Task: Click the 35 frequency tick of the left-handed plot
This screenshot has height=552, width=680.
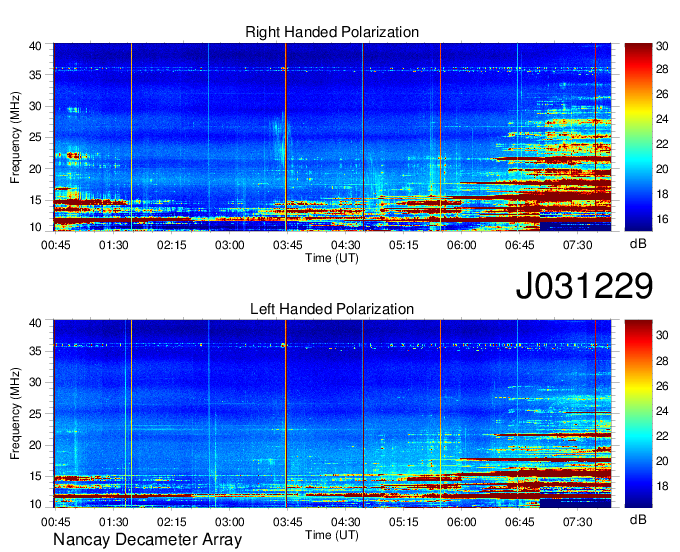Action: (35, 351)
